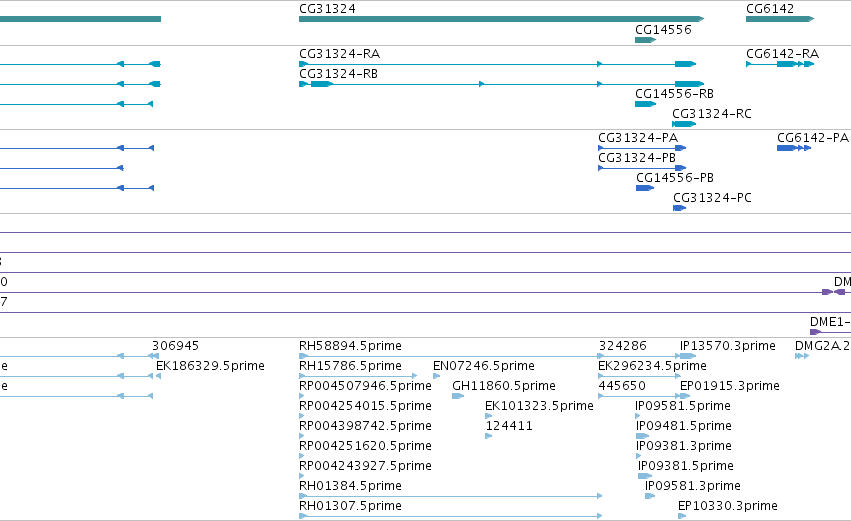Open EST EK296234.5prime

(652, 366)
